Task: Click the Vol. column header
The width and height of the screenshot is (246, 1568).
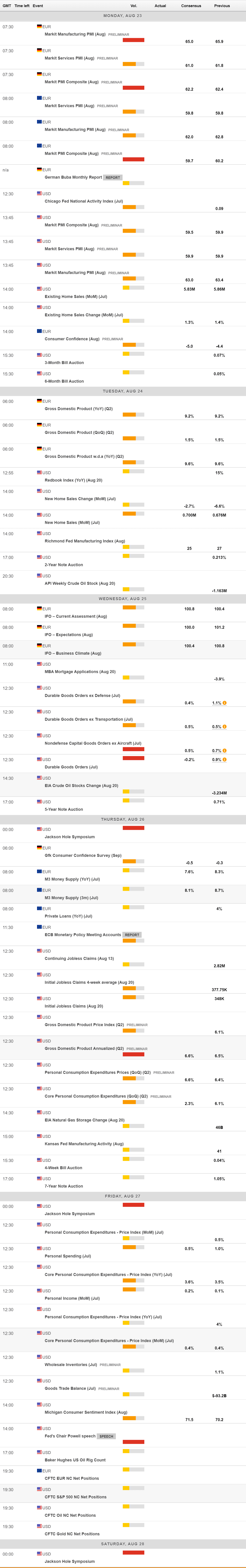Action: 134,5
